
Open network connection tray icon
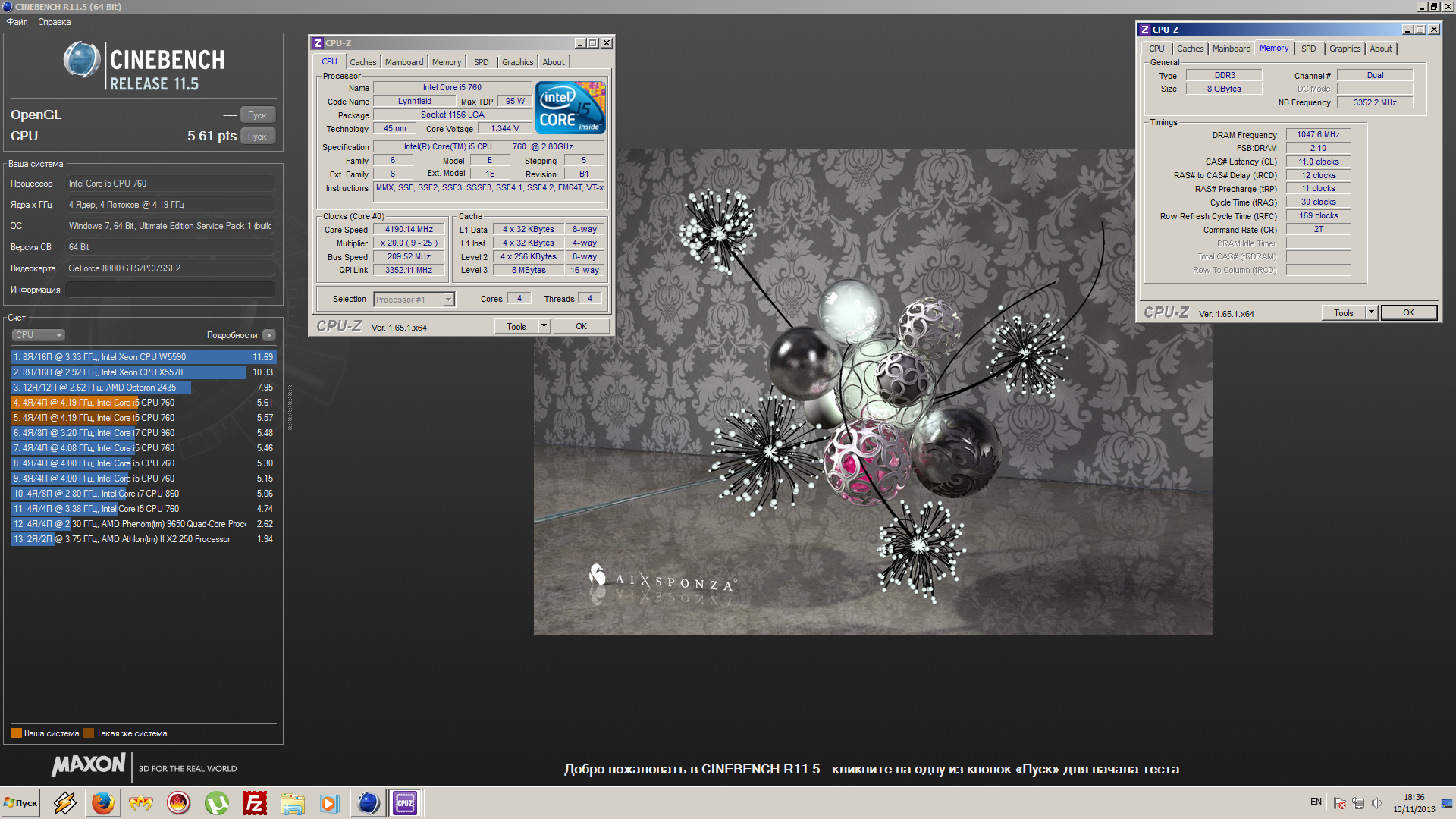[x=1358, y=803]
